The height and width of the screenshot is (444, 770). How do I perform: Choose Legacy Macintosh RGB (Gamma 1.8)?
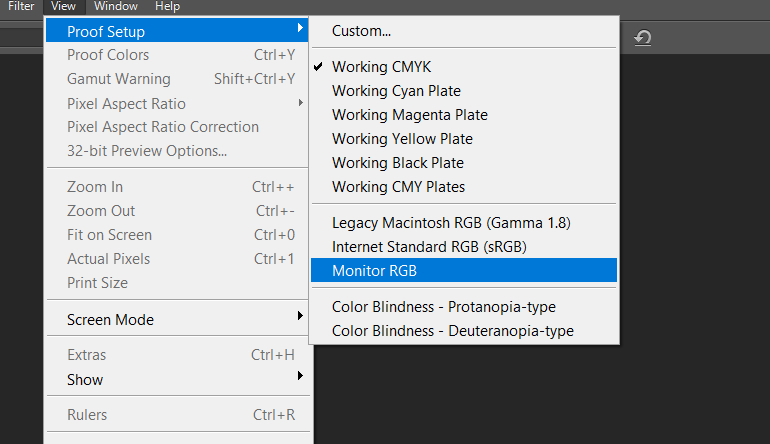451,222
